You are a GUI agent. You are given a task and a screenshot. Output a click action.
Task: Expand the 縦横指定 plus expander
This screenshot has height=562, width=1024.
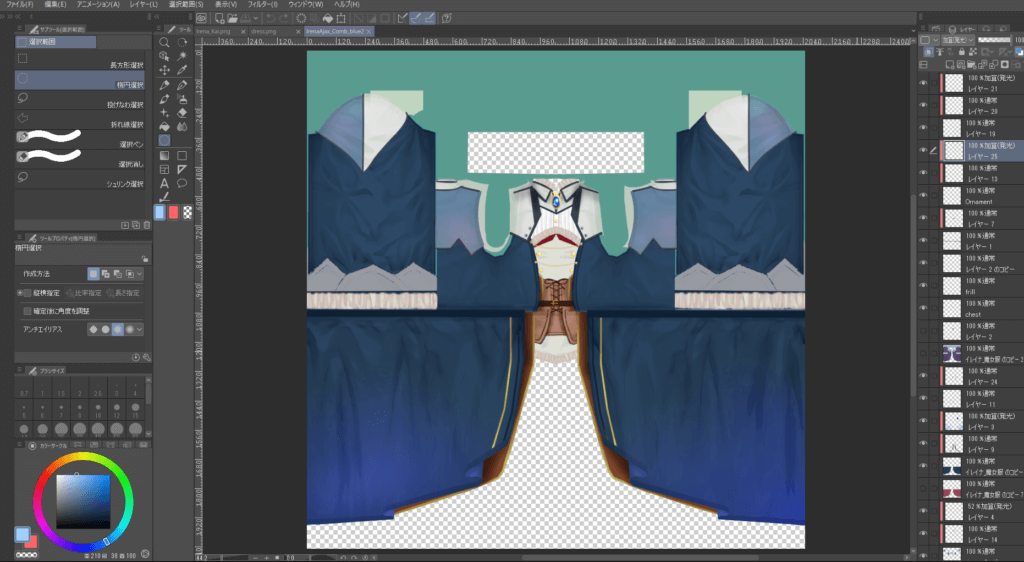(x=20, y=293)
